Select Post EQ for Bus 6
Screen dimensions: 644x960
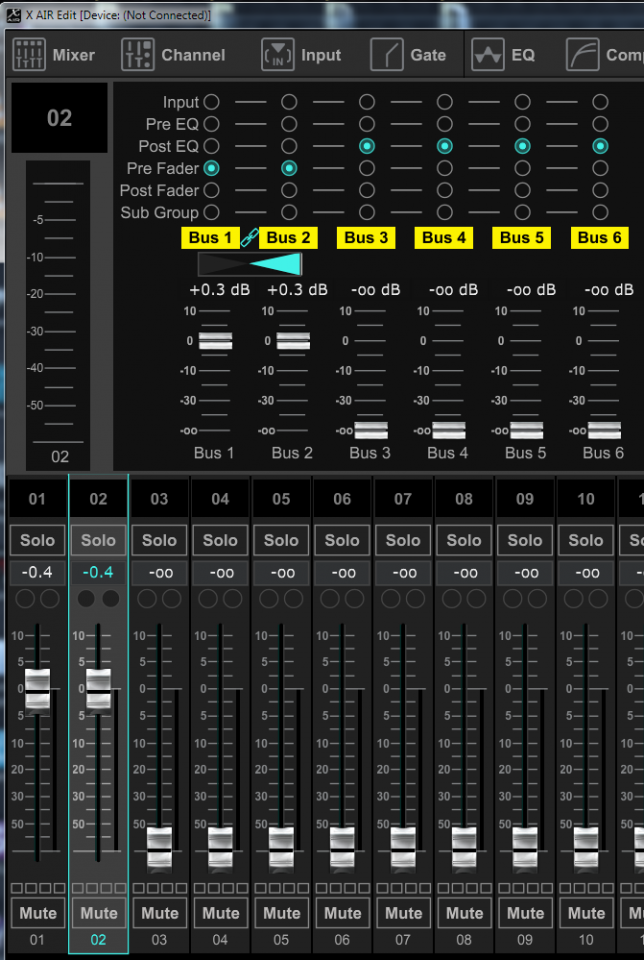(x=600, y=146)
